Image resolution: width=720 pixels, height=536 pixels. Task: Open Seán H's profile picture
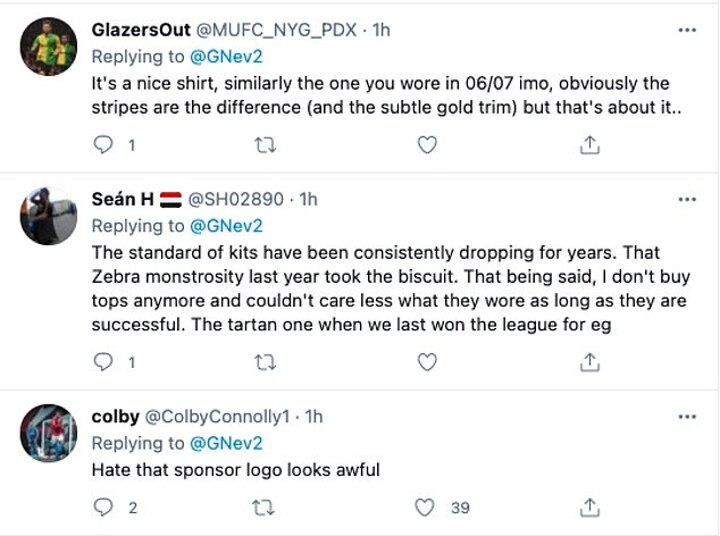pyautogui.click(x=48, y=216)
